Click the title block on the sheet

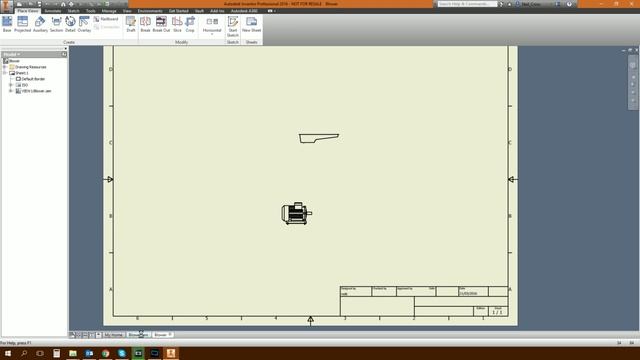[424, 301]
